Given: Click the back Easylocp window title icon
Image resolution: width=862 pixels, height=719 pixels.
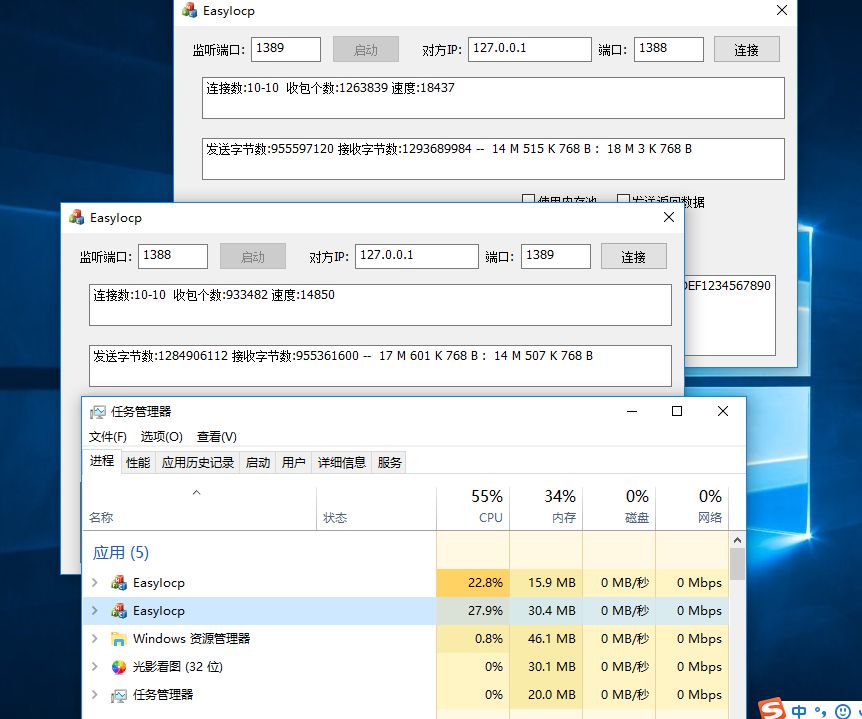Looking at the screenshot, I should pyautogui.click(x=190, y=10).
